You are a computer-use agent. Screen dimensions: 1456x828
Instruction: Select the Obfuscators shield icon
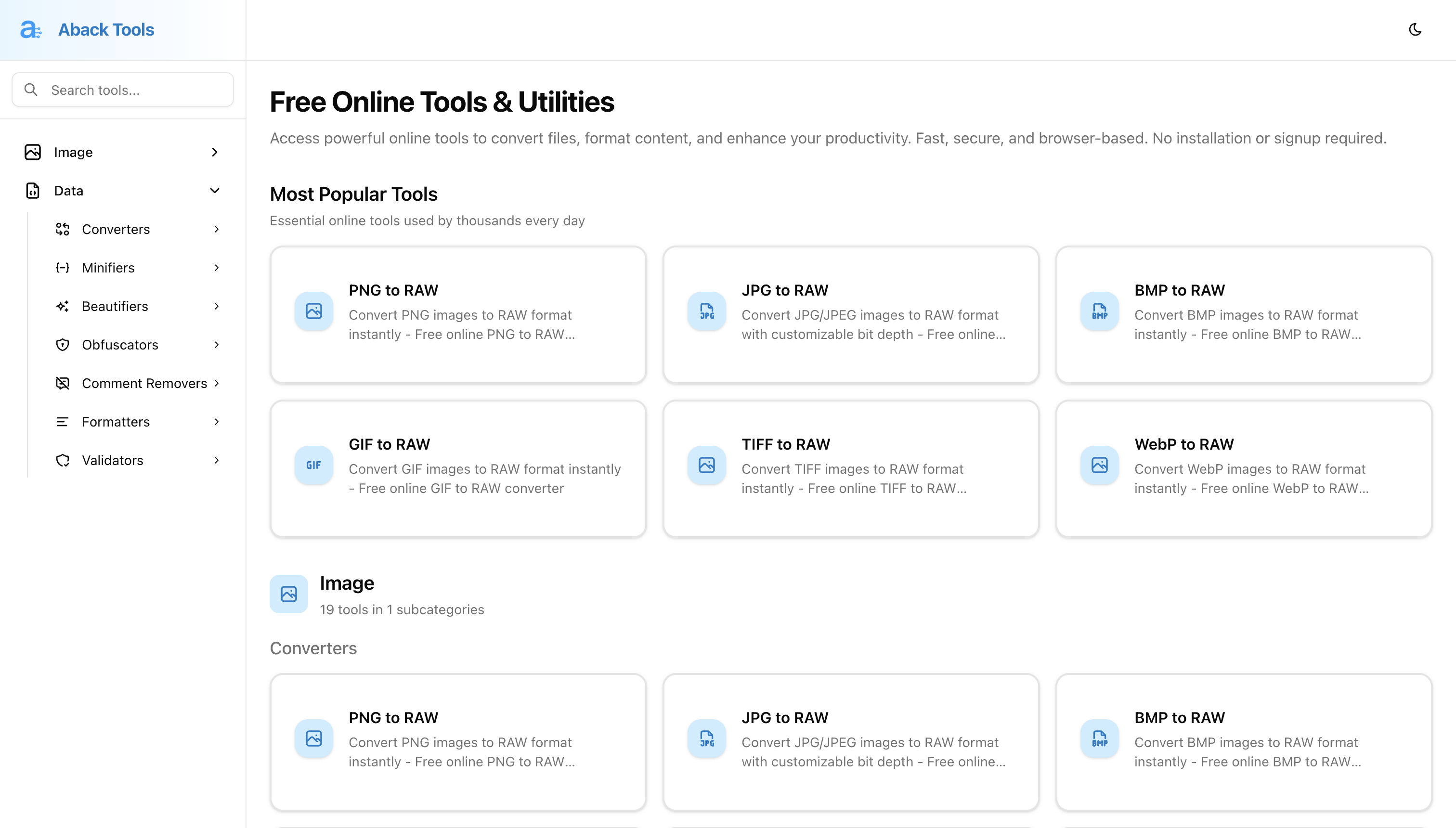click(x=63, y=345)
